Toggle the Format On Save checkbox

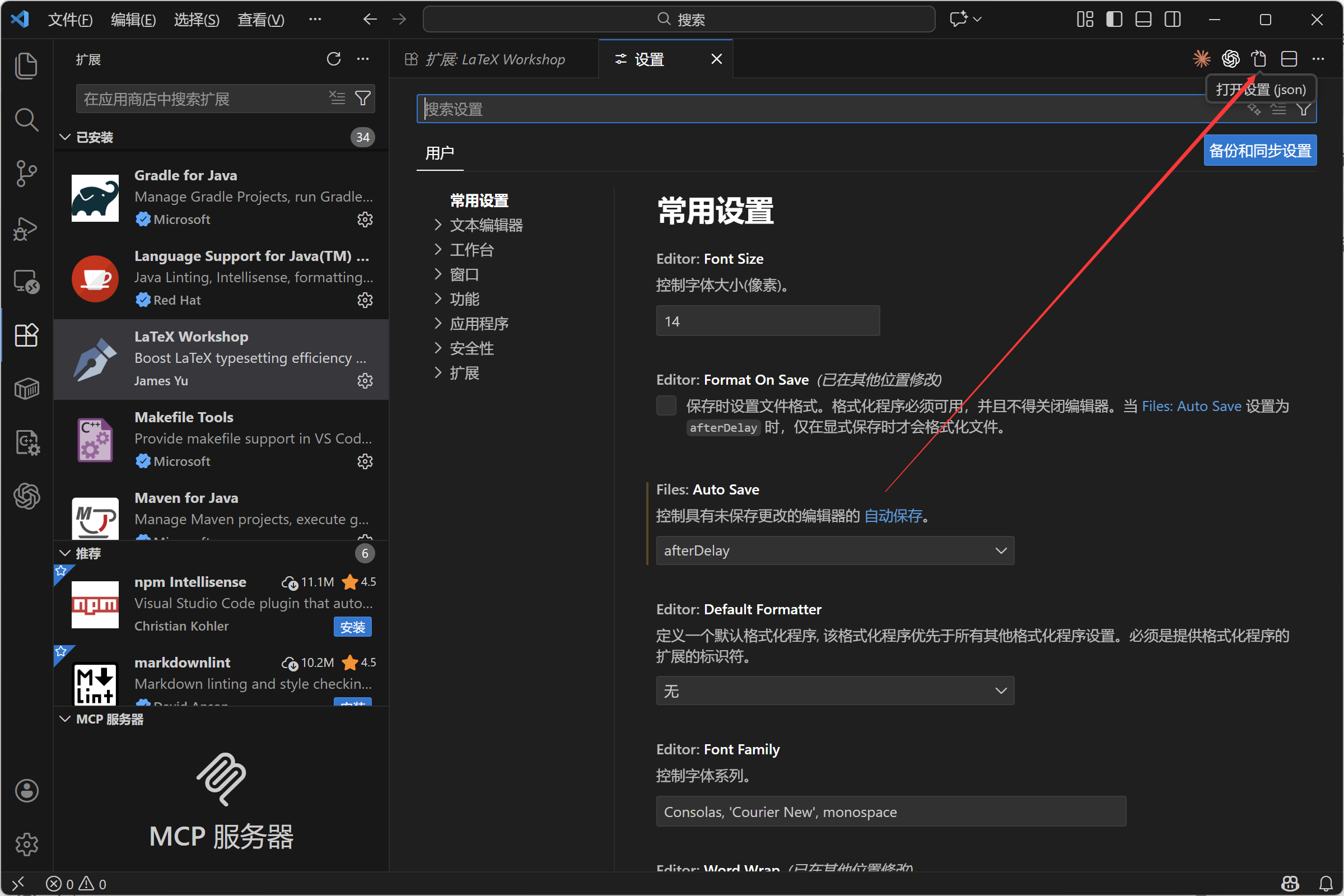pyautogui.click(x=666, y=405)
